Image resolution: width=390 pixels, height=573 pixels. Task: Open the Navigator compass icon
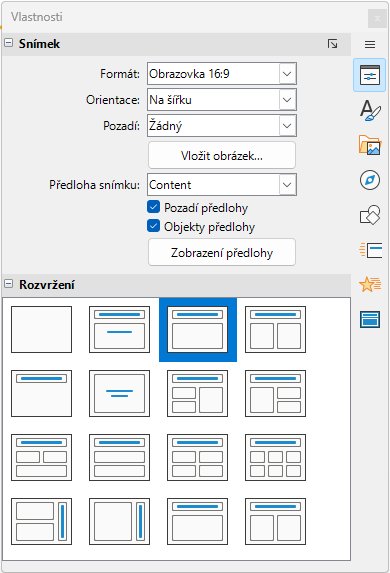(370, 180)
